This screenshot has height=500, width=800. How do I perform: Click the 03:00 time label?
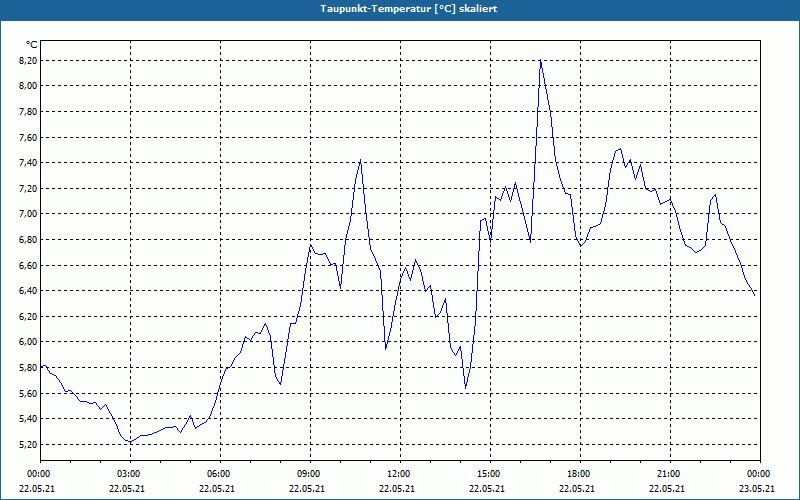[x=131, y=474]
